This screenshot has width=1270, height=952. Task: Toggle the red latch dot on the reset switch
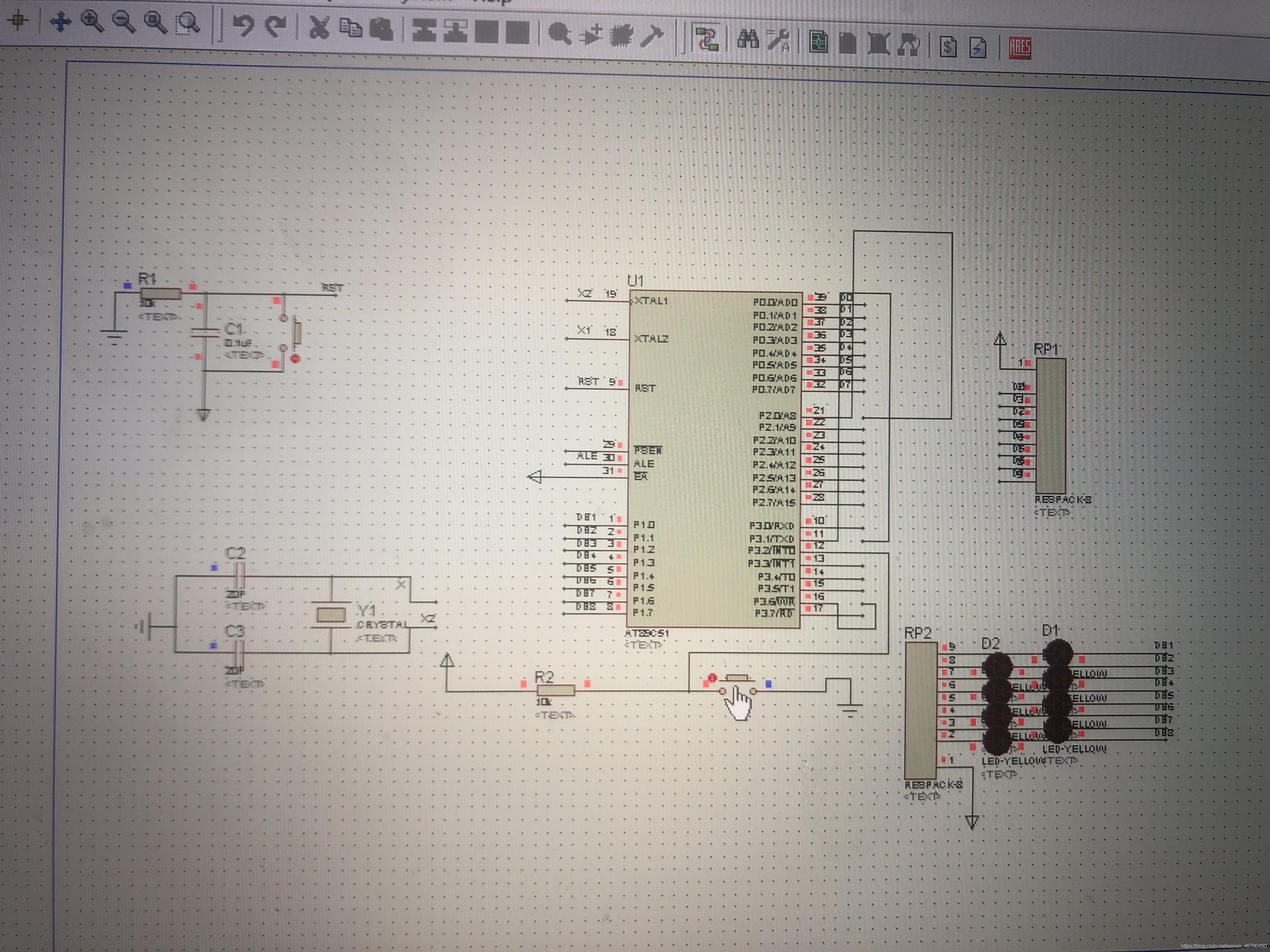tap(295, 359)
